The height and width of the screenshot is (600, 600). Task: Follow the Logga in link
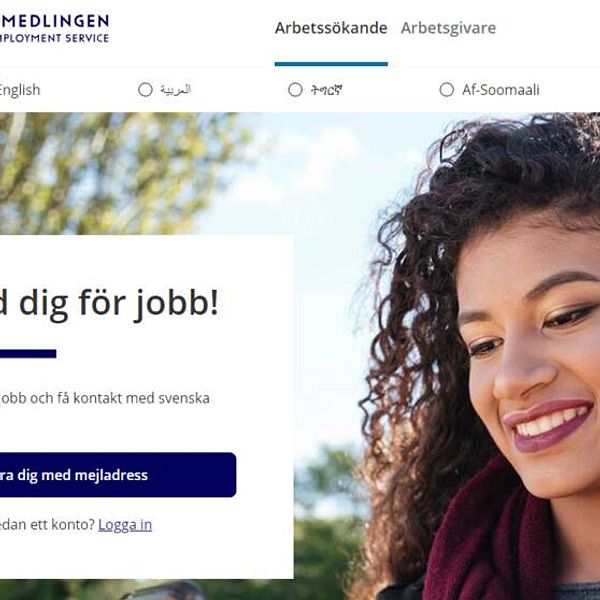click(125, 525)
